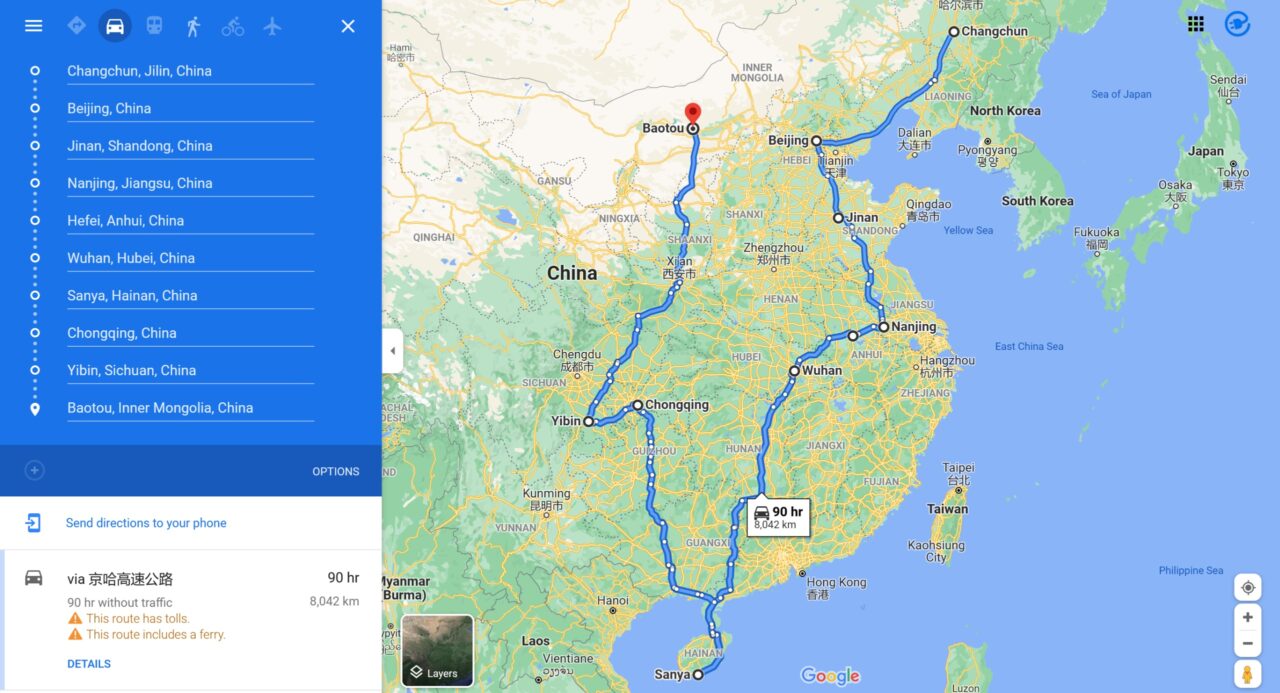1280x693 pixels.
Task: Zoom out on the map
Action: pos(1247,643)
